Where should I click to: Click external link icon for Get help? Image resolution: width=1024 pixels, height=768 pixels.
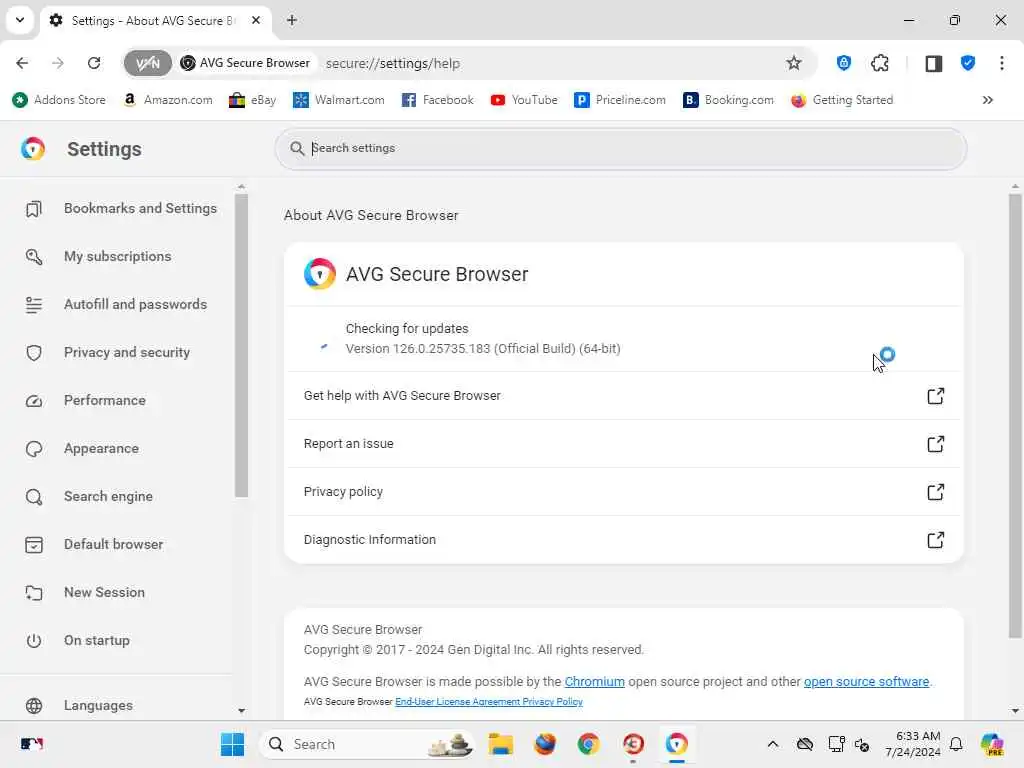[x=935, y=396]
